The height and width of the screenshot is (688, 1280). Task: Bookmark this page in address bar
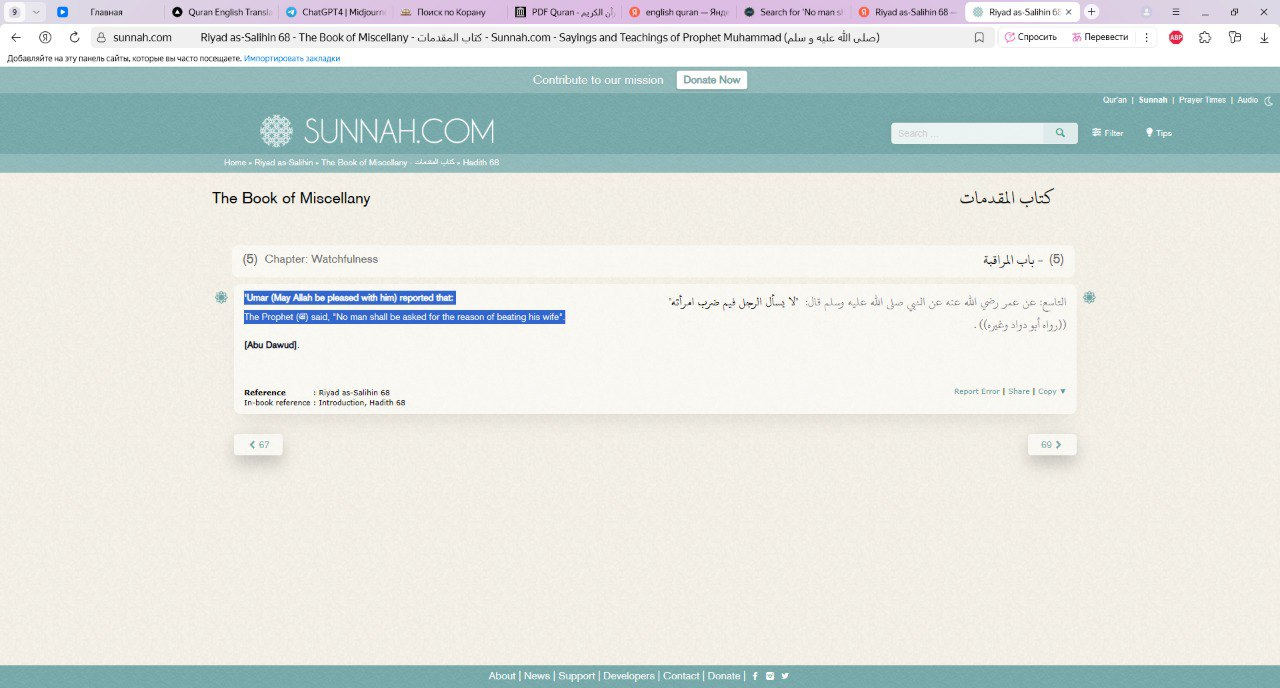(x=979, y=37)
